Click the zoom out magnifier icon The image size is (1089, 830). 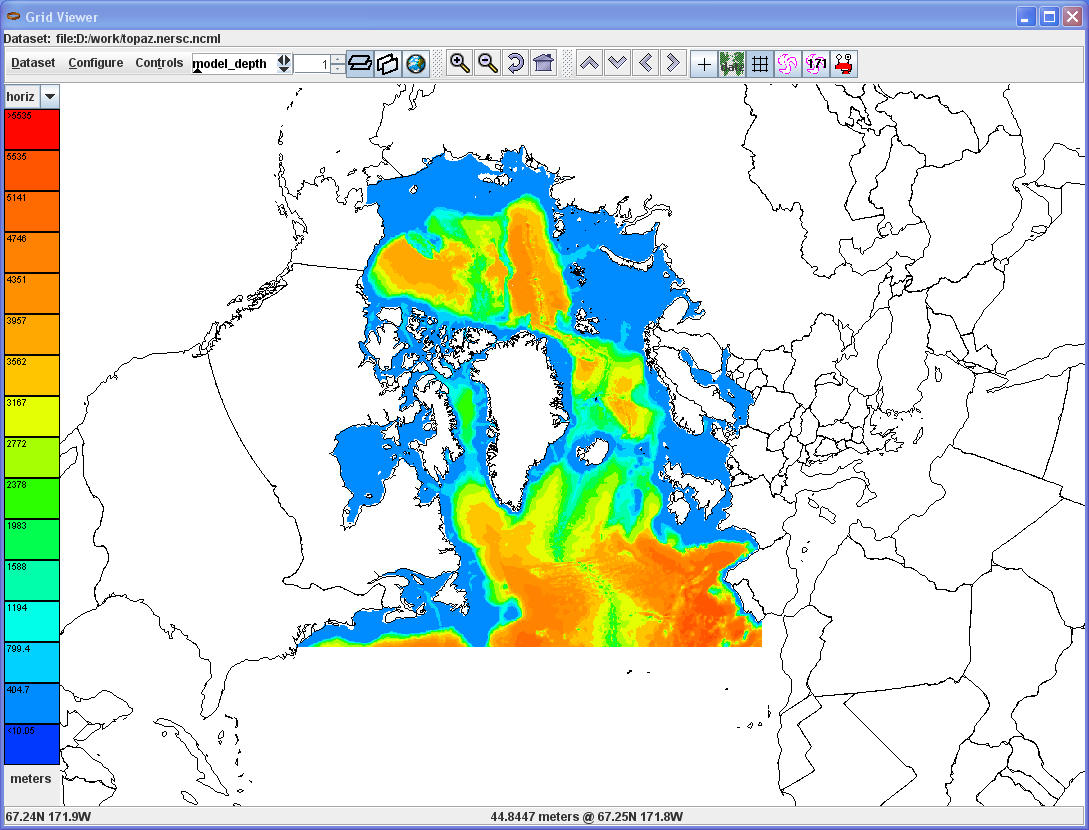[488, 63]
